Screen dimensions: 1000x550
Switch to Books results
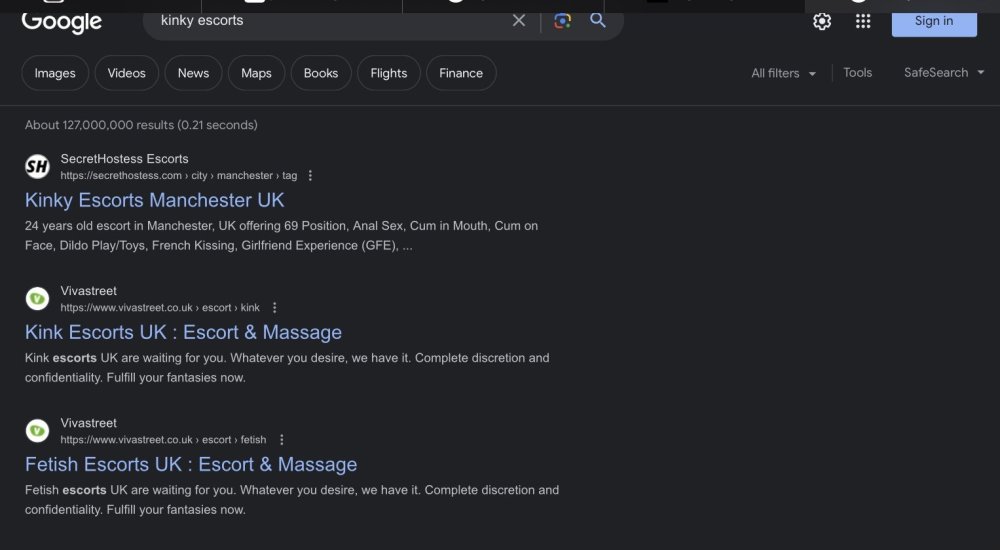[321, 73]
